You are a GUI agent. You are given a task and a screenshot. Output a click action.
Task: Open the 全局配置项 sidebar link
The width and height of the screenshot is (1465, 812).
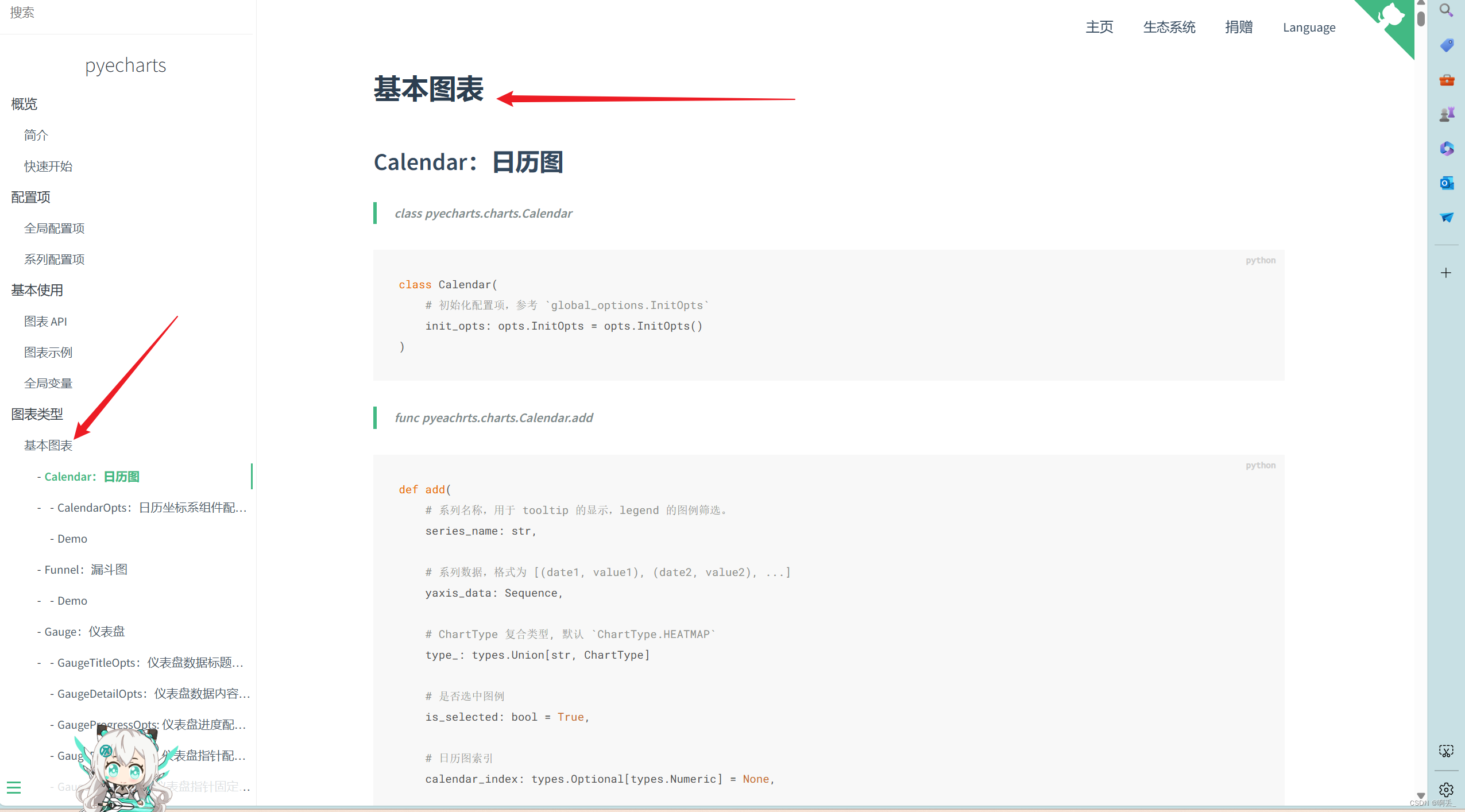click(x=55, y=228)
